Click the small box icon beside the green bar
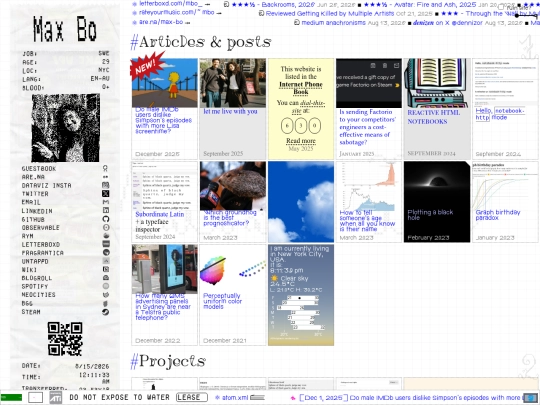The height and width of the screenshot is (405, 540). coord(35,397)
